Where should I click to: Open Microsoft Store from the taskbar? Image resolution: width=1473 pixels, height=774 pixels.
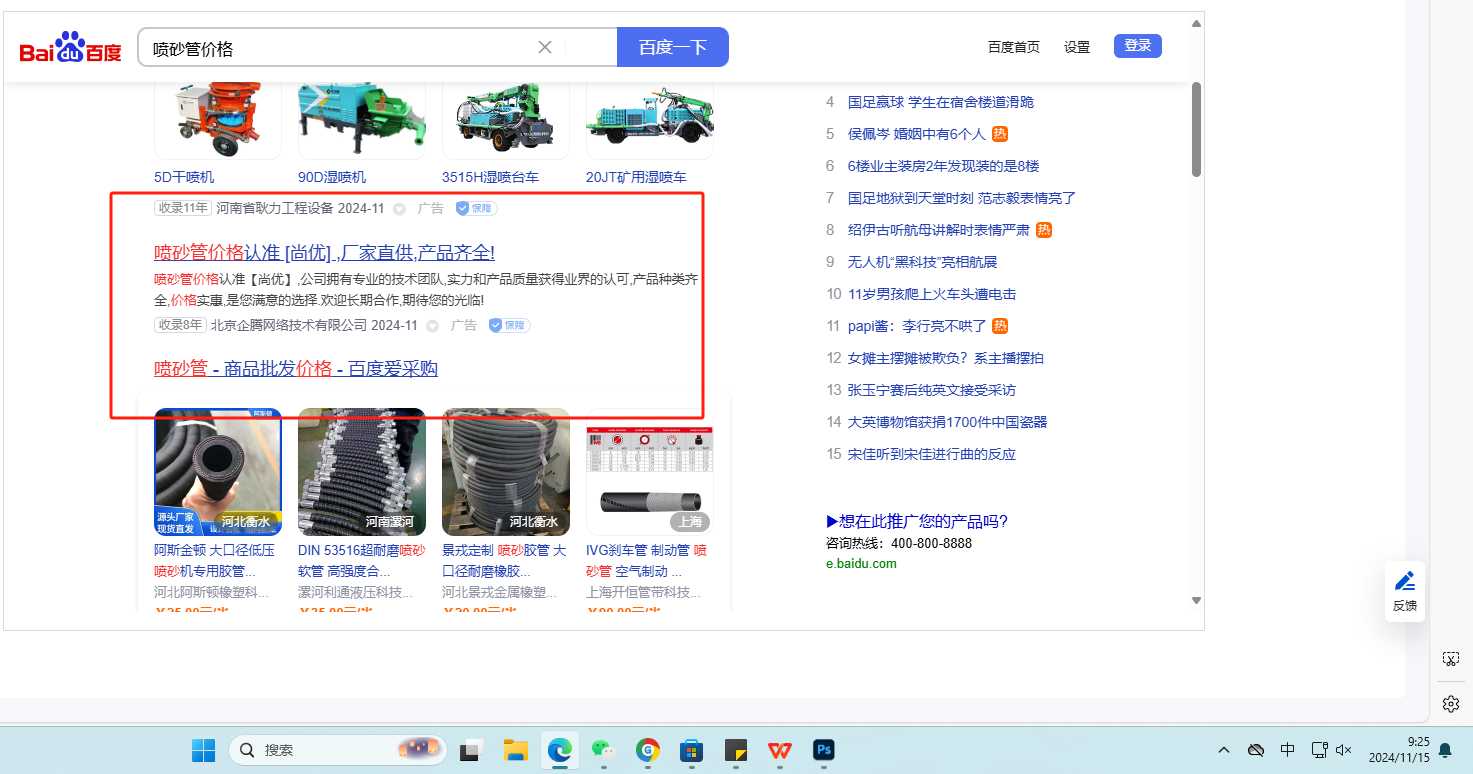tap(691, 750)
